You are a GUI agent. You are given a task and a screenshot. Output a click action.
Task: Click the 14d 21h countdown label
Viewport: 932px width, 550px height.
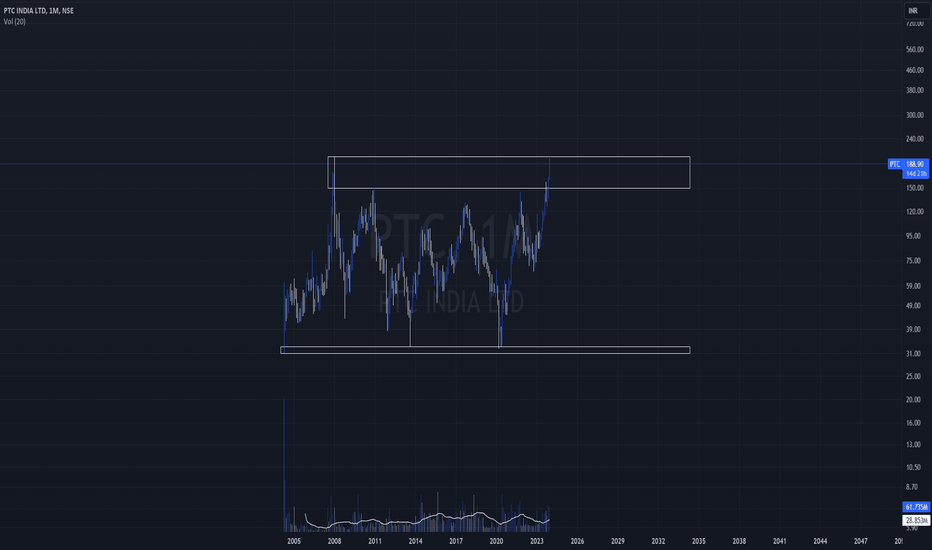(915, 174)
